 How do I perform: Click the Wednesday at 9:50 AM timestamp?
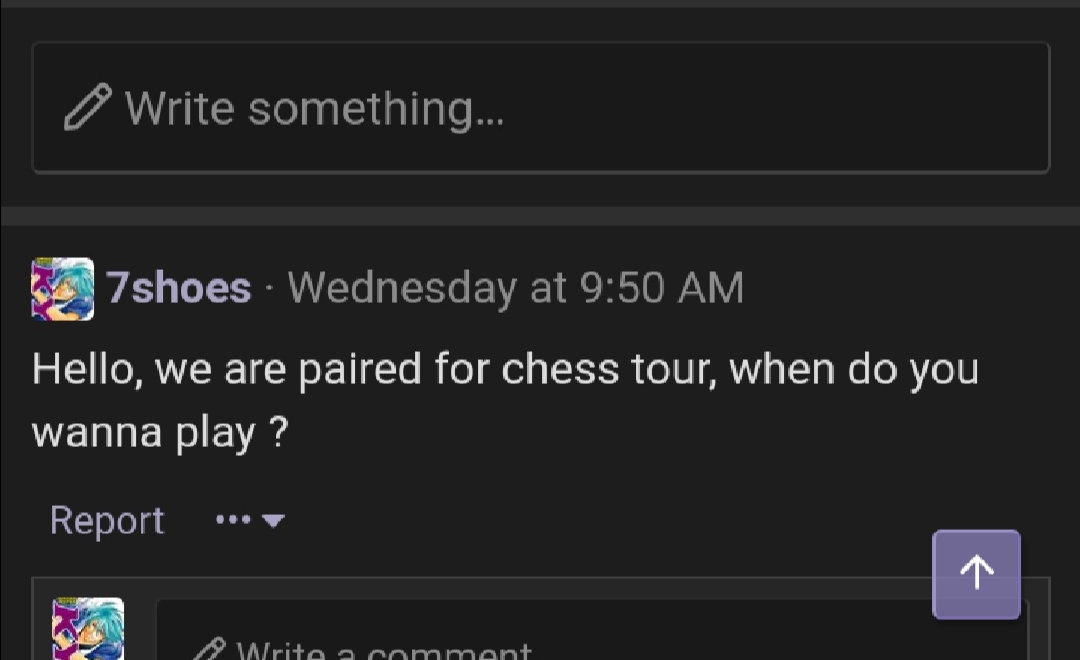pyautogui.click(x=515, y=287)
